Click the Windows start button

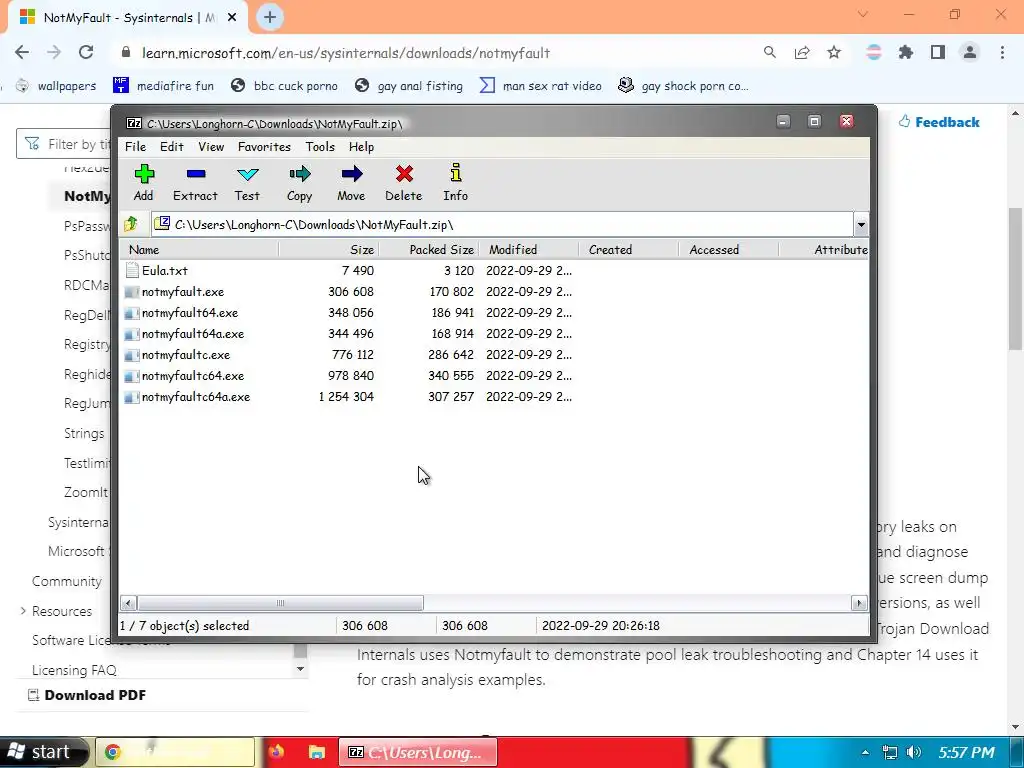(x=43, y=752)
